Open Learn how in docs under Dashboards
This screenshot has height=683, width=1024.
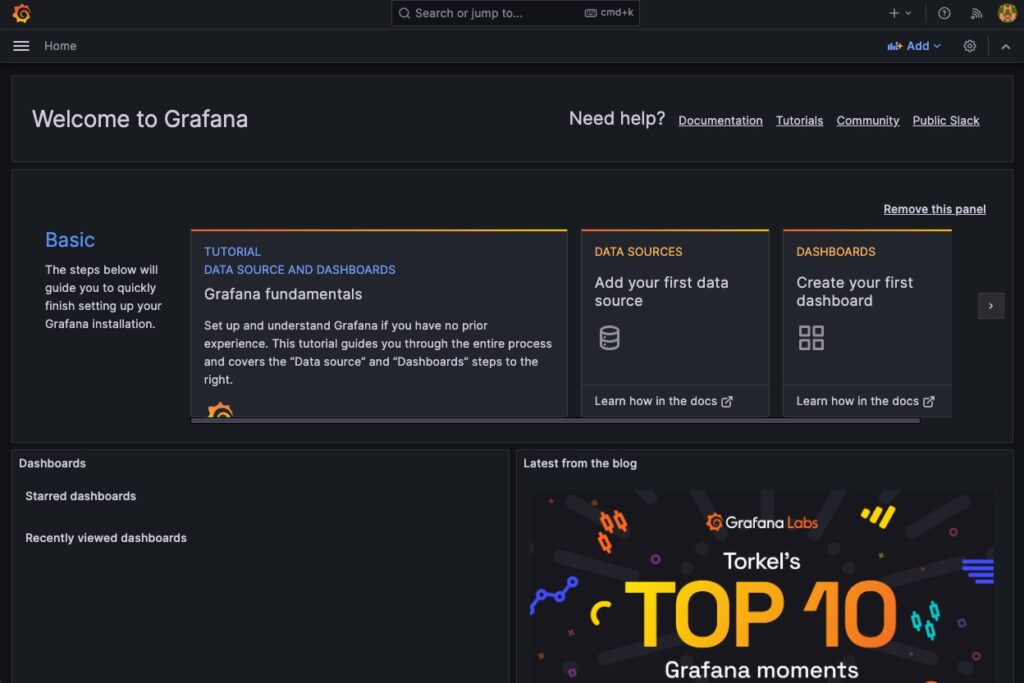(x=865, y=401)
